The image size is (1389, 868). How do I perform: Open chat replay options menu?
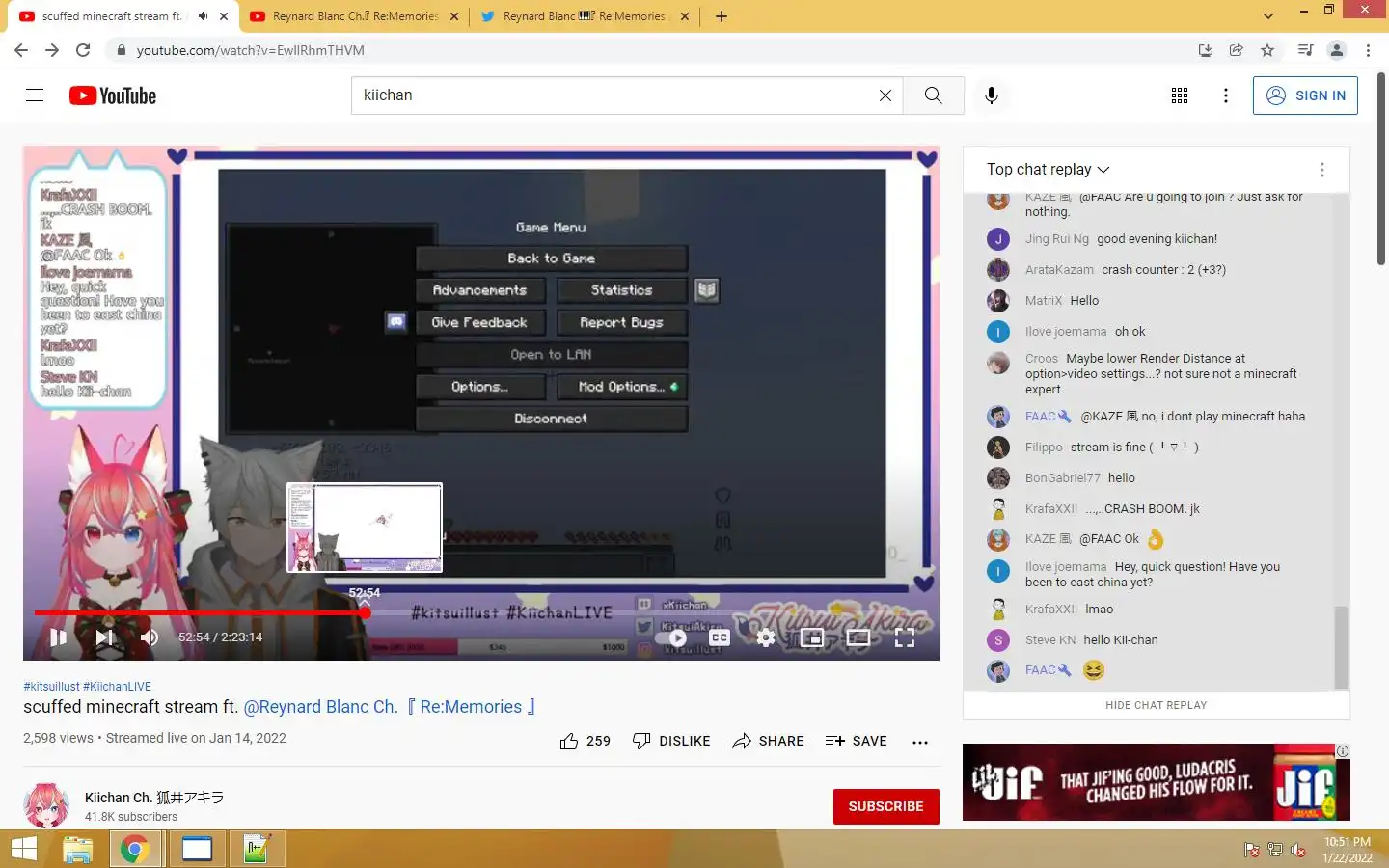tap(1321, 169)
